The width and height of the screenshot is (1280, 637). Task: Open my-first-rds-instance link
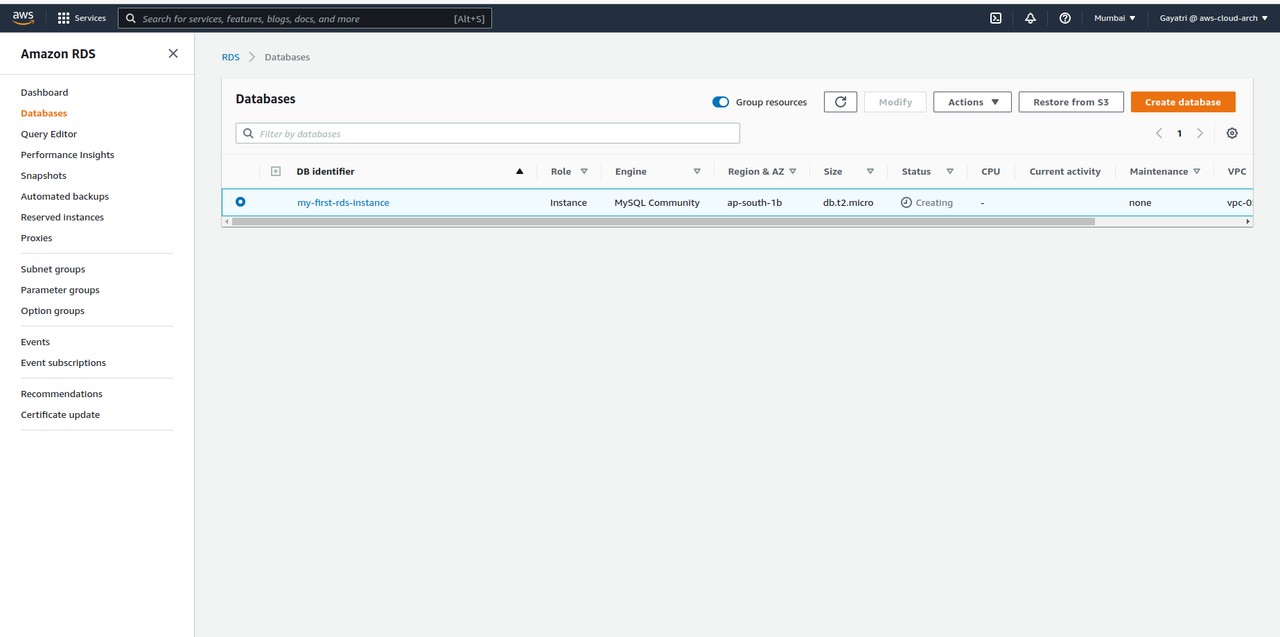coord(343,202)
